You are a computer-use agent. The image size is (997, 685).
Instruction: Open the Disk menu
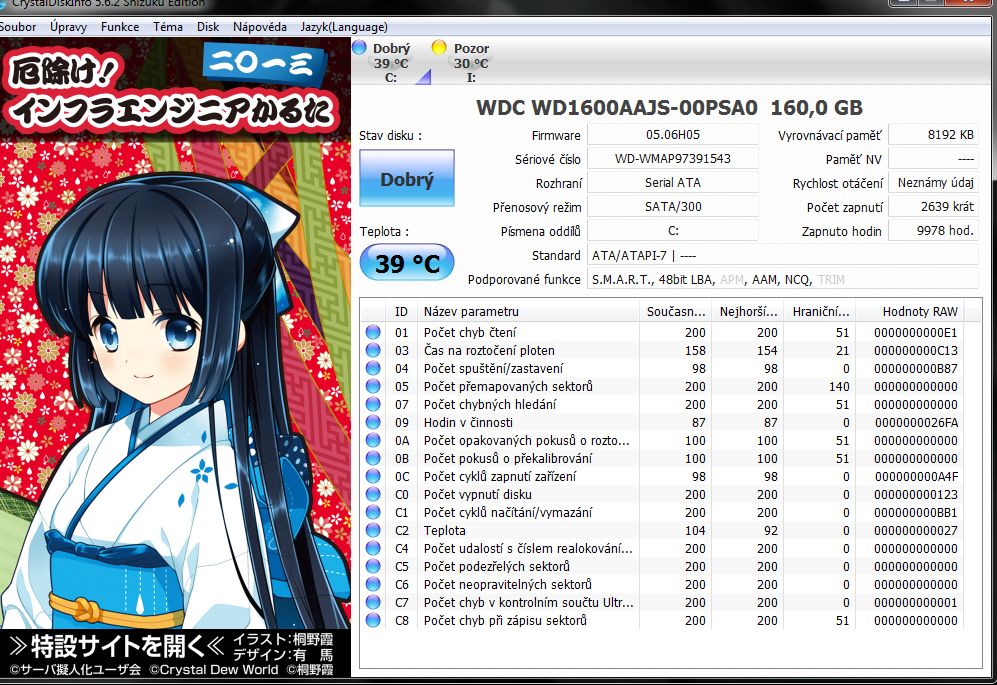pos(208,27)
